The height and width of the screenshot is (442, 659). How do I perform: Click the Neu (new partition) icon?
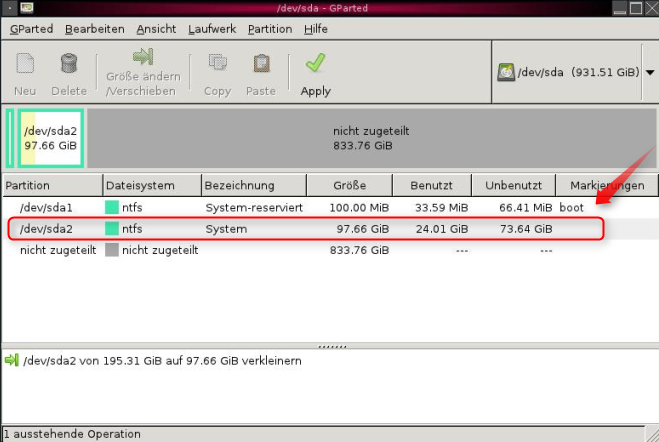coord(25,63)
